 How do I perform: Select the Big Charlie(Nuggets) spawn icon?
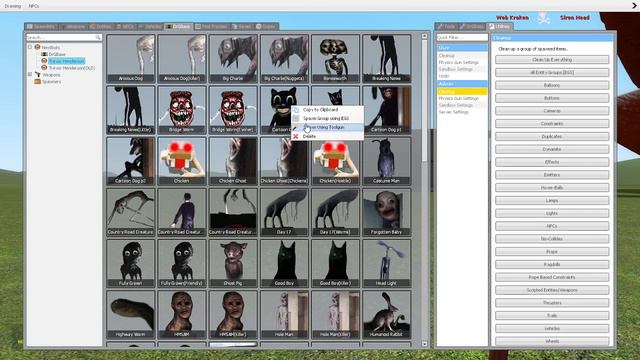[x=284, y=58]
